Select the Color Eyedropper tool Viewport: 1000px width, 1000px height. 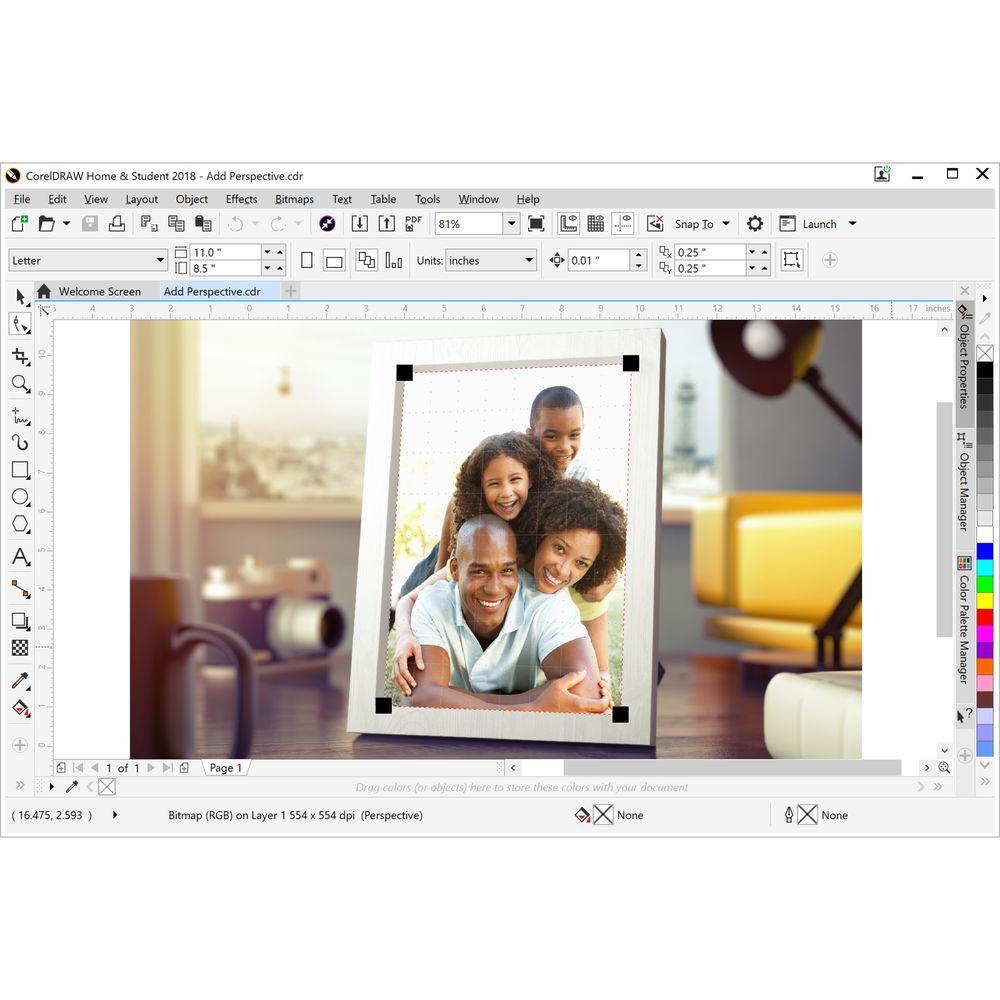22,681
